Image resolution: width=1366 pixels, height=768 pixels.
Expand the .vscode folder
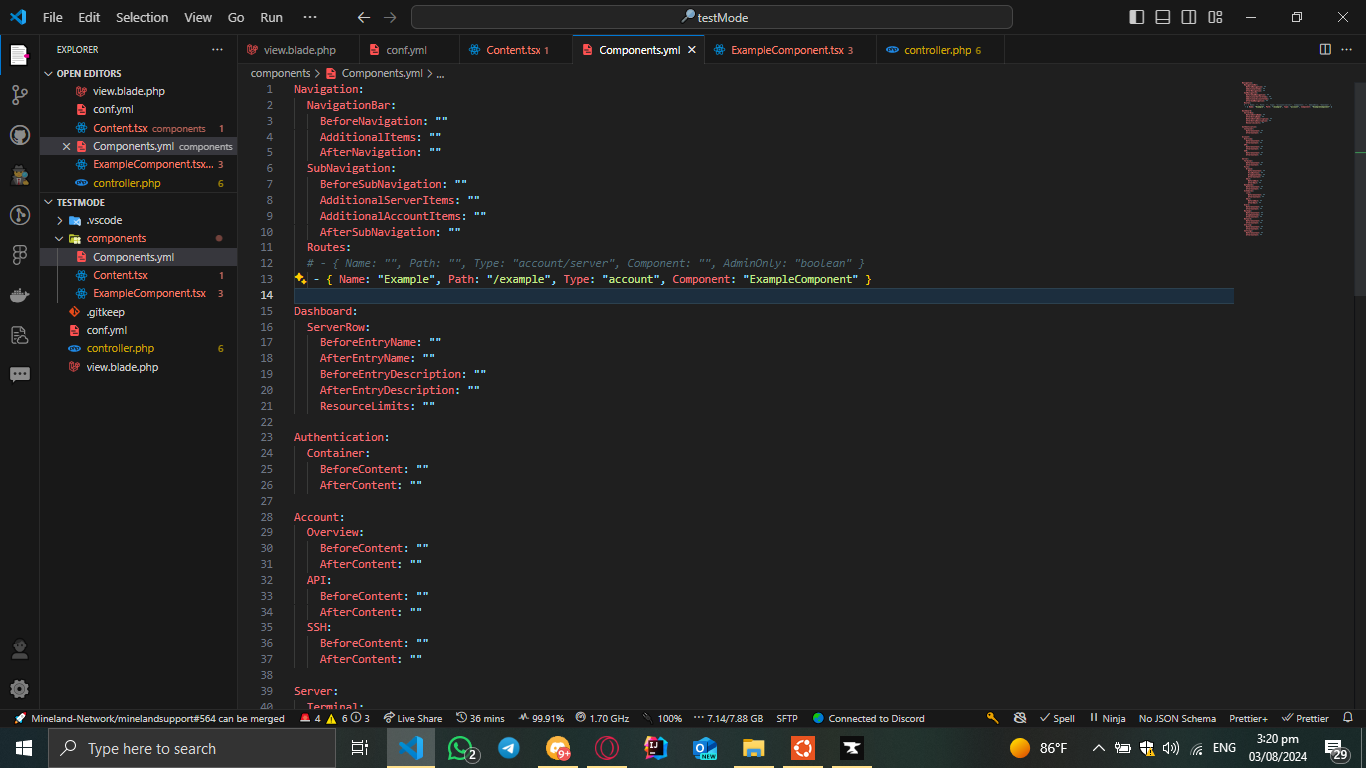tap(139, 220)
